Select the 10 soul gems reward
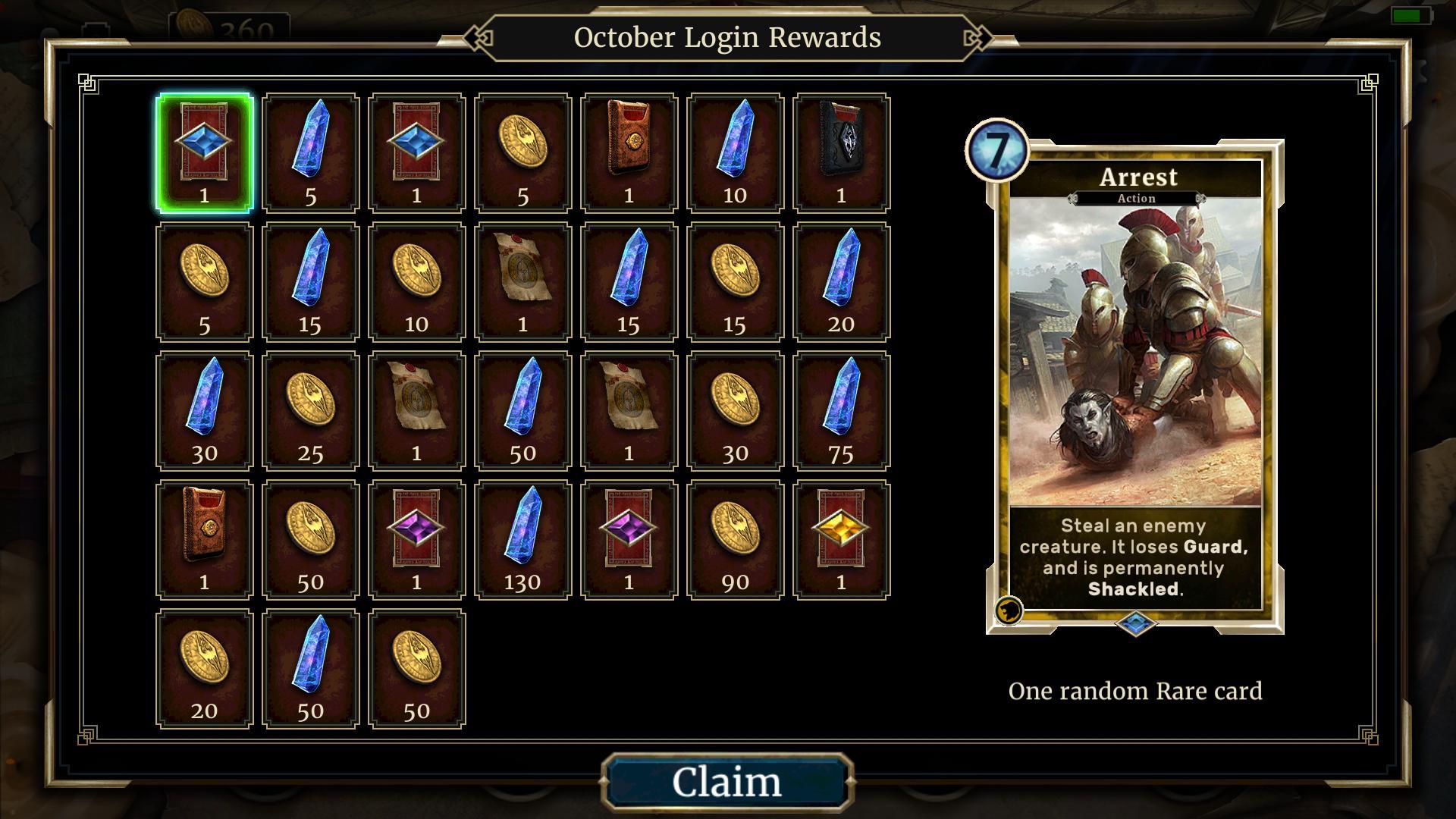This screenshot has width=1456, height=819. [x=735, y=152]
